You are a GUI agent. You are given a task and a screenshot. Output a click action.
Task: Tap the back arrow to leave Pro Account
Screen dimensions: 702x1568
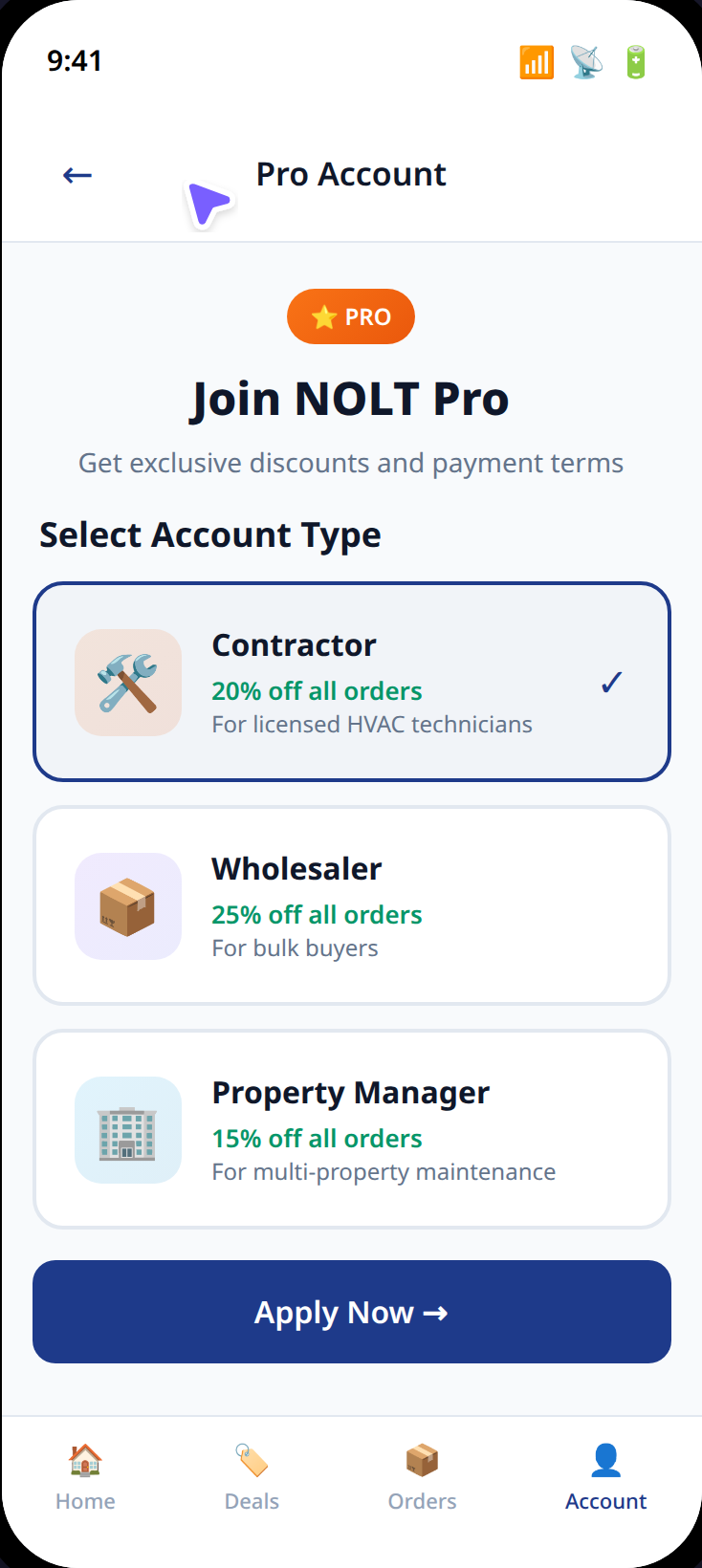(x=77, y=174)
